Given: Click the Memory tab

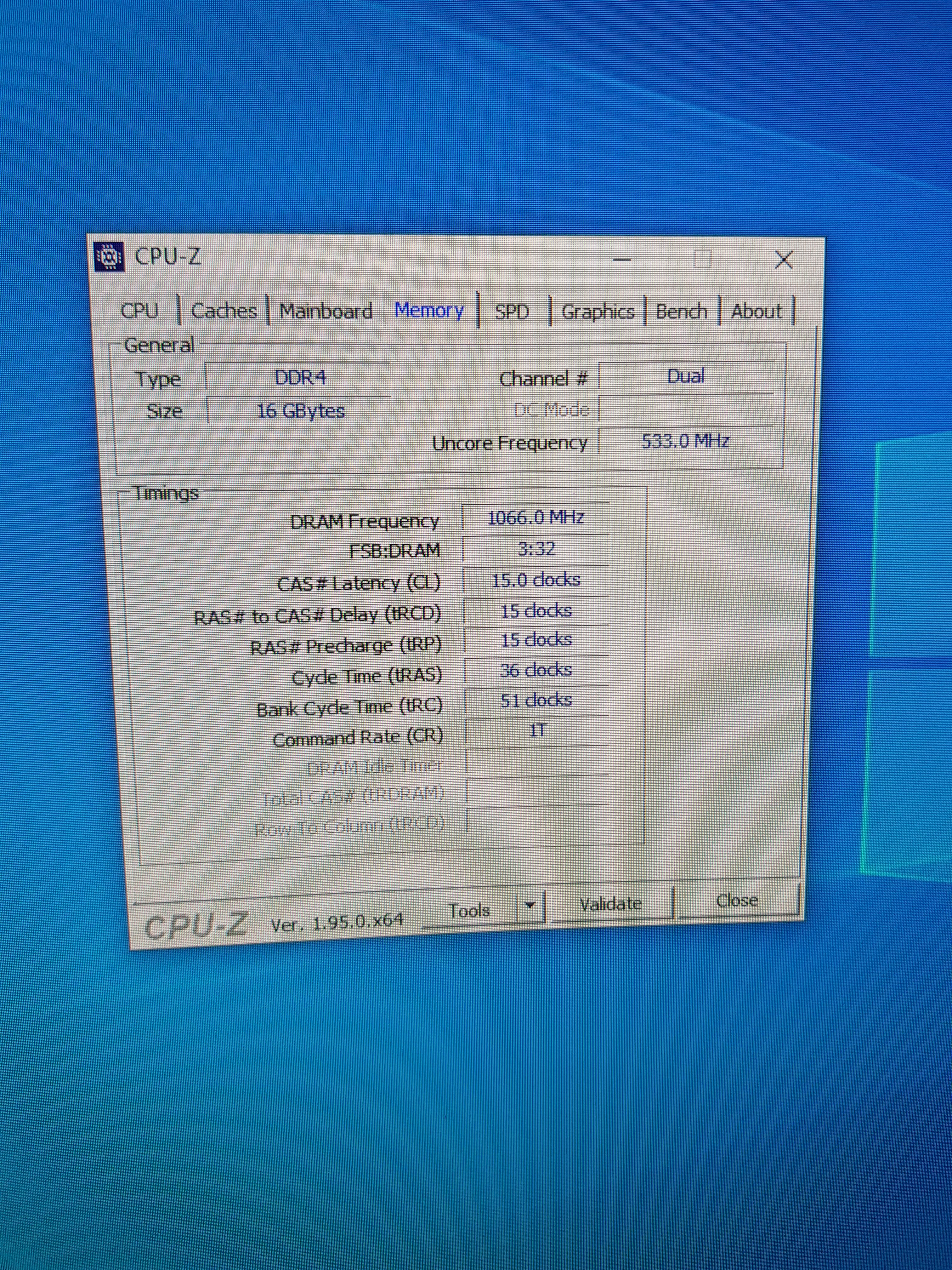Looking at the screenshot, I should pyautogui.click(x=429, y=311).
